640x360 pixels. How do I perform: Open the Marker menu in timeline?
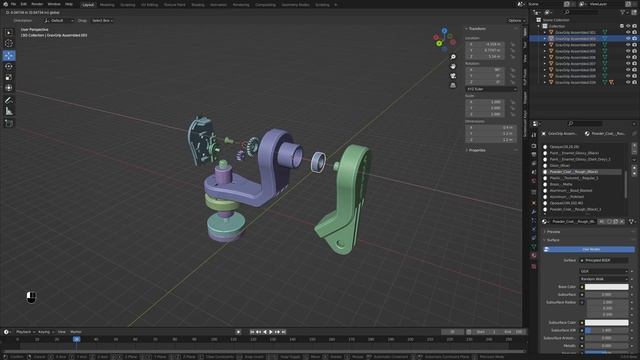(x=76, y=332)
